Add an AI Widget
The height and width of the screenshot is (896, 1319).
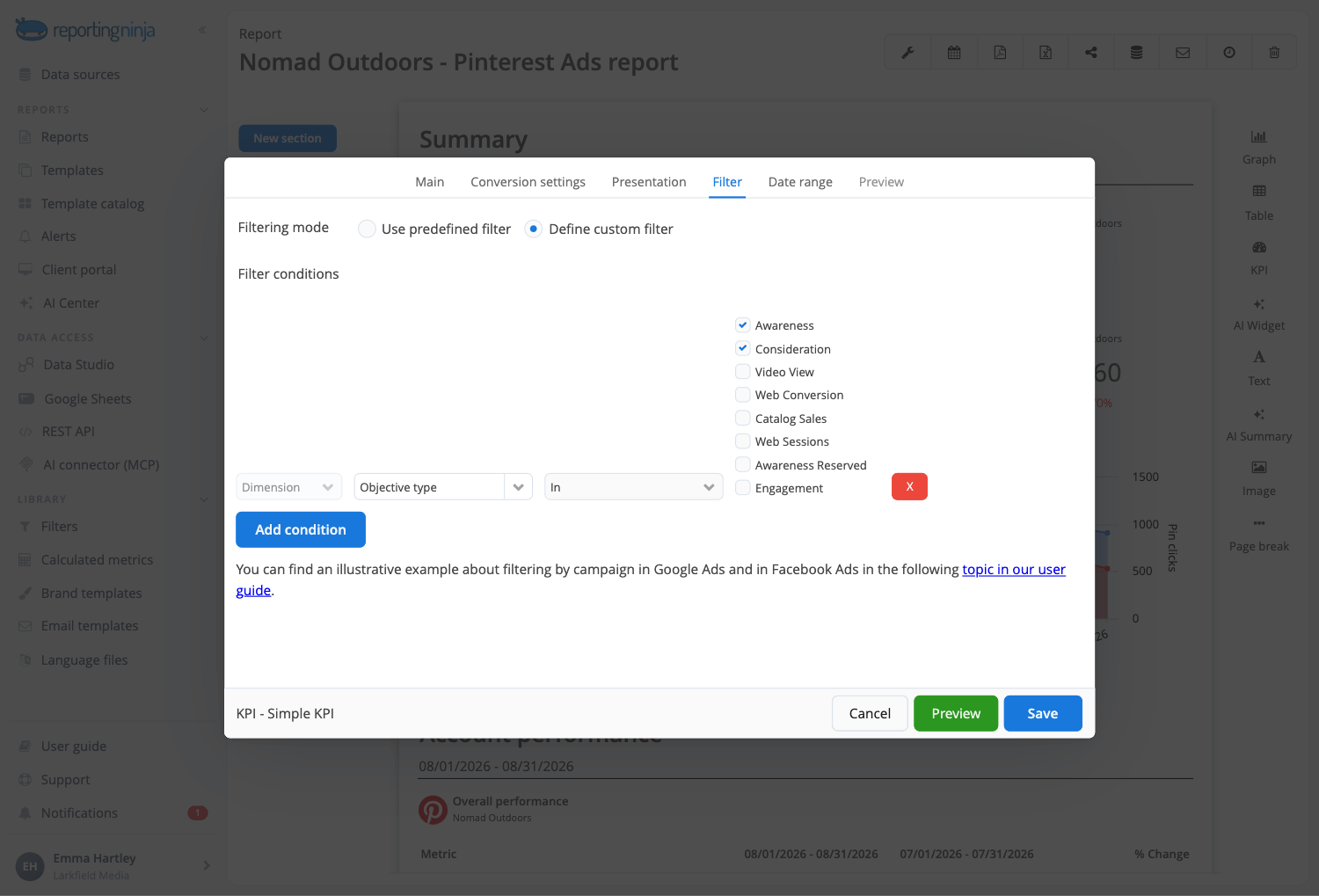click(x=1259, y=314)
